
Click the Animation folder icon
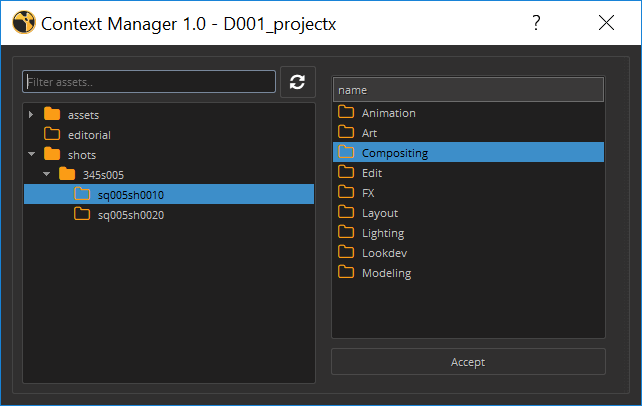tap(347, 113)
